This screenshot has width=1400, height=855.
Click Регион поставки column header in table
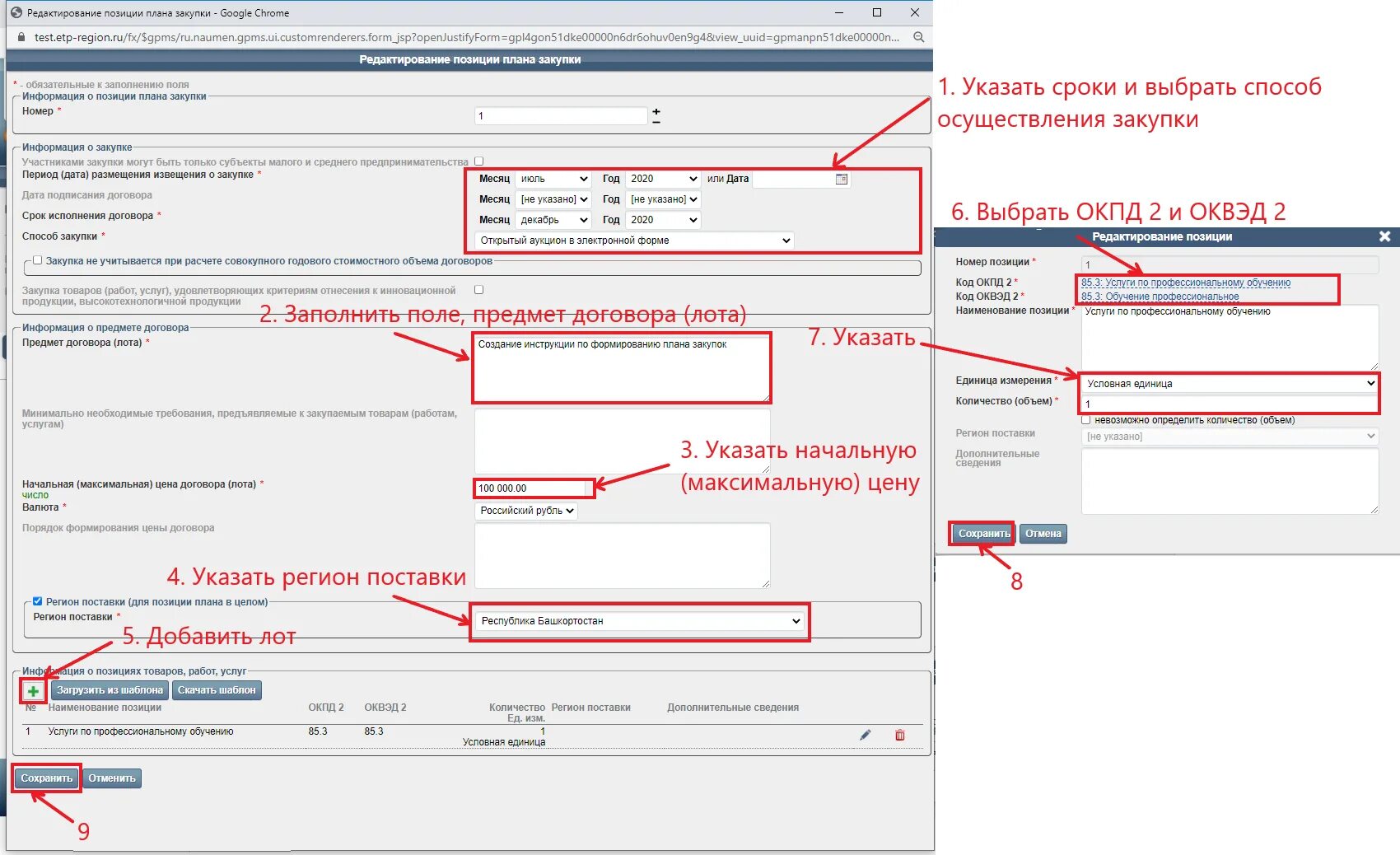(x=590, y=708)
